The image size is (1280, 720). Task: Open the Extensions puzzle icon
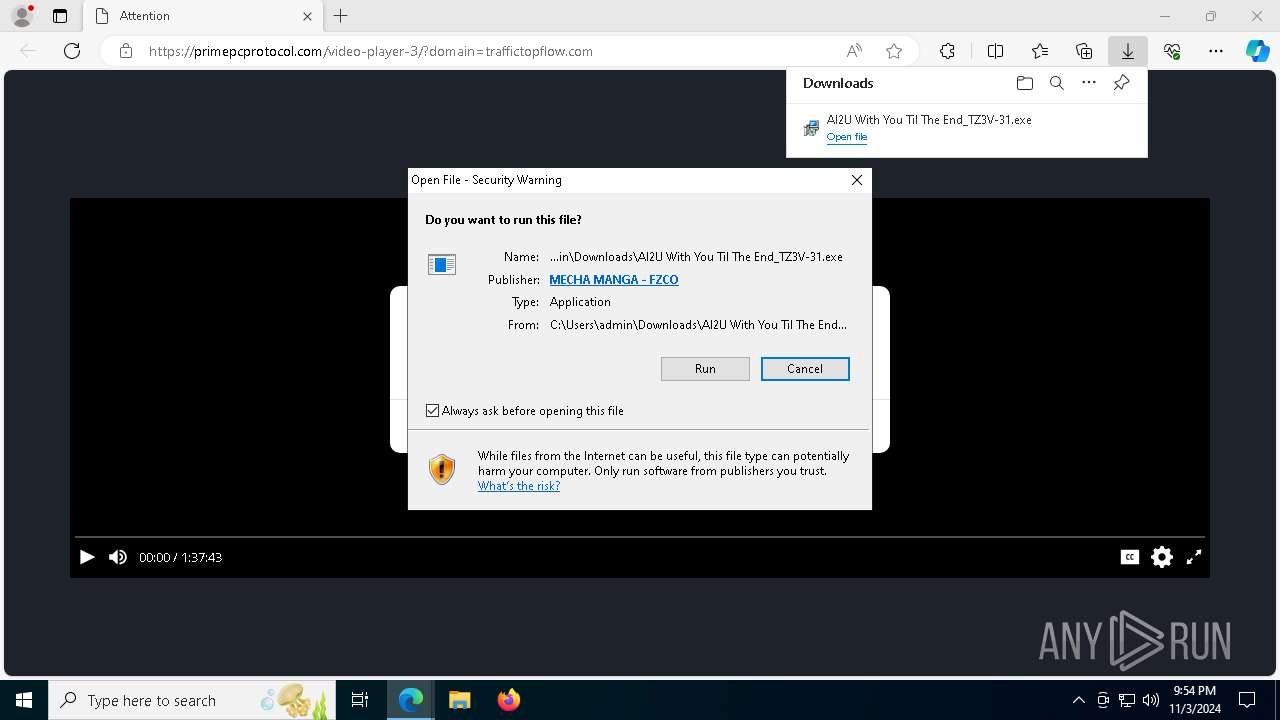(x=947, y=51)
